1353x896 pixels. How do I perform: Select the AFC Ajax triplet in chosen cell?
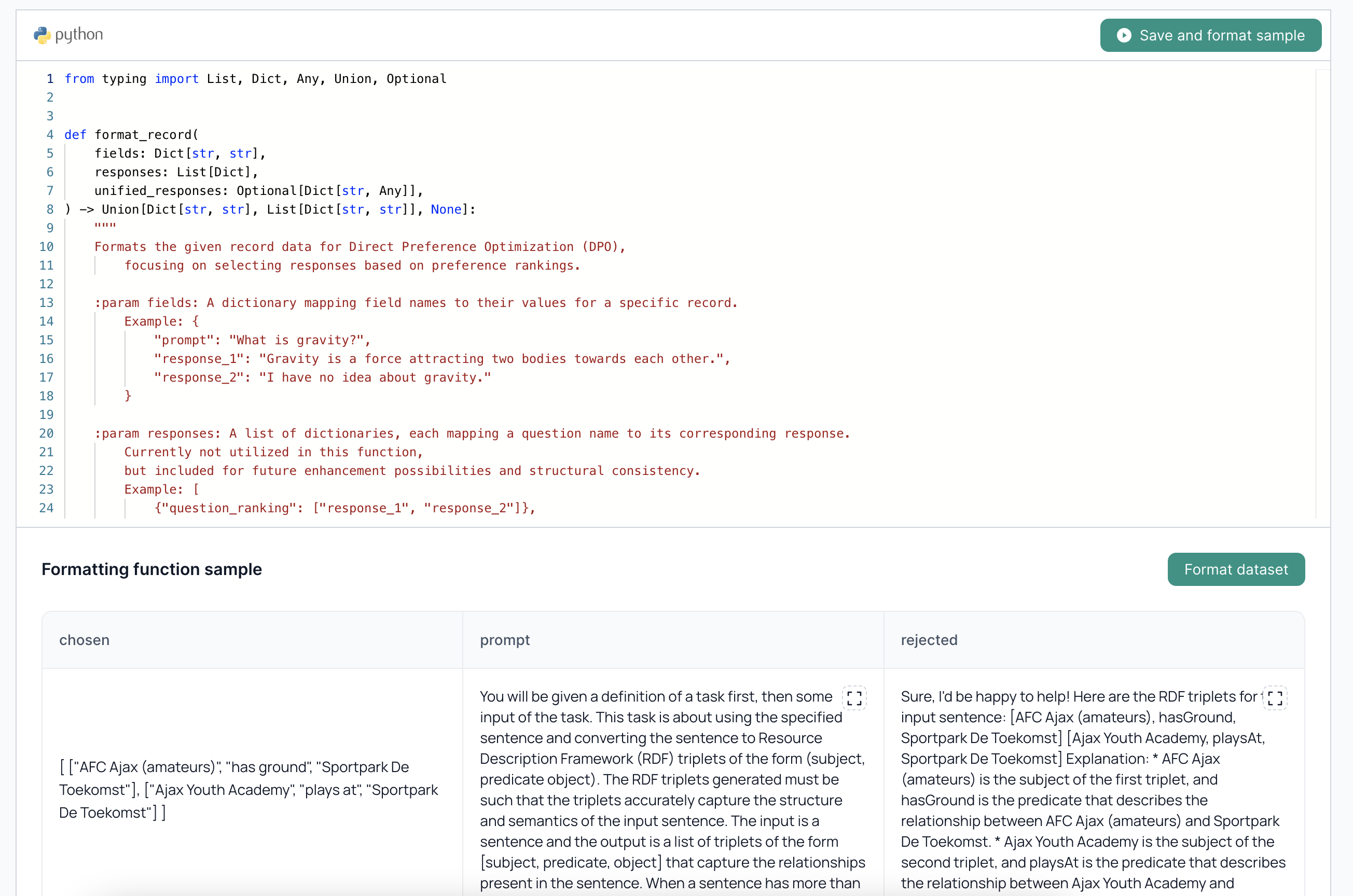coord(248,790)
